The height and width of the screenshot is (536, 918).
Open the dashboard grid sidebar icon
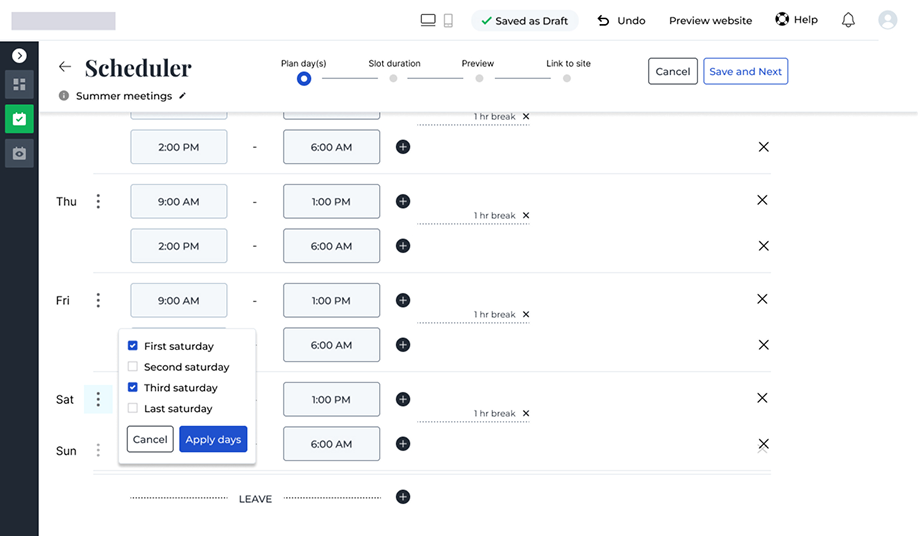19,85
